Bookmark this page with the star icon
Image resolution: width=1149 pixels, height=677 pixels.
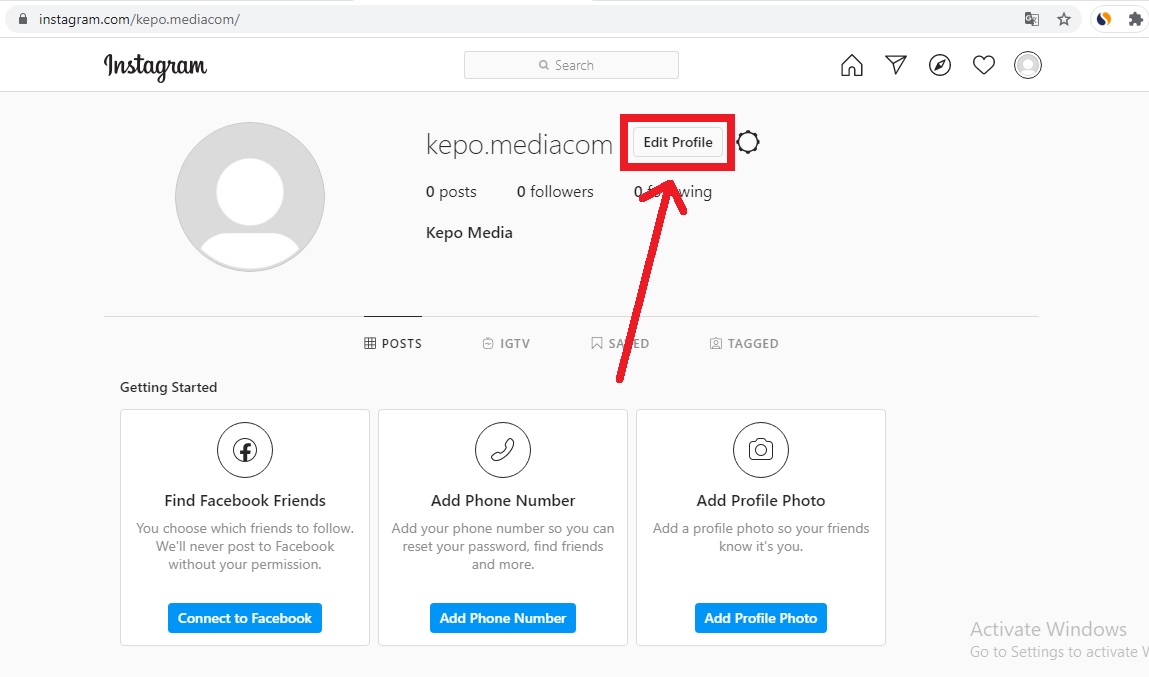pyautogui.click(x=1064, y=19)
